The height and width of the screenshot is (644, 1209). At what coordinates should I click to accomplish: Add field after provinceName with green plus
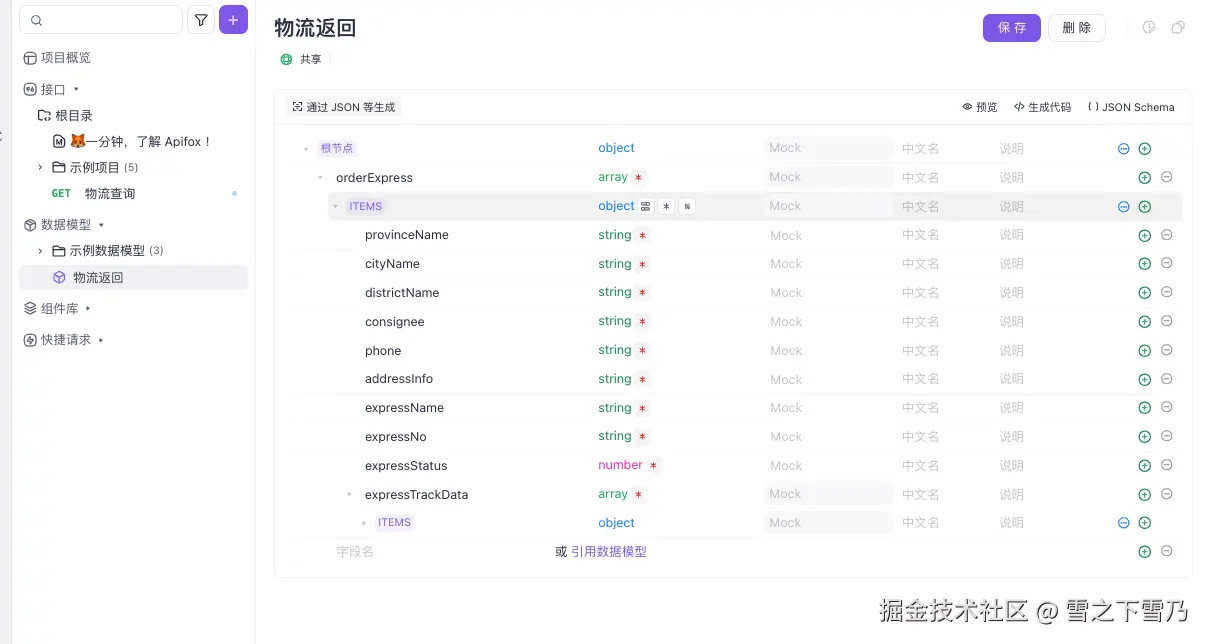pos(1145,236)
